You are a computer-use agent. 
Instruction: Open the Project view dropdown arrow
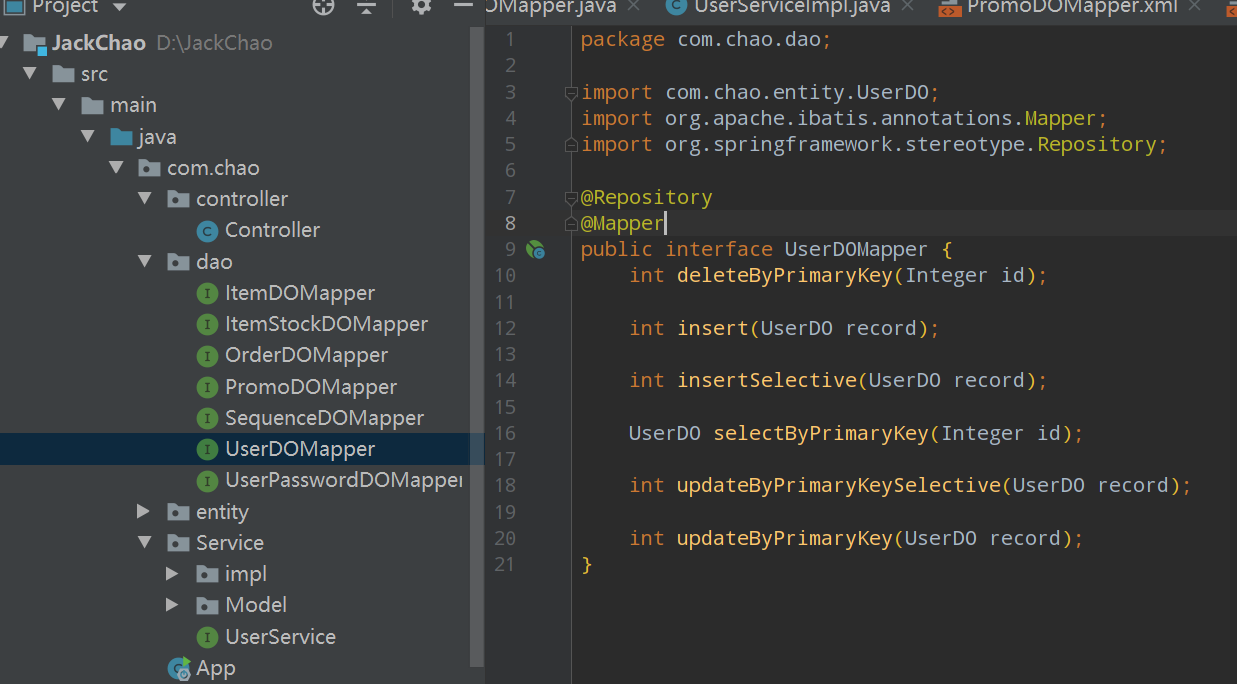click(120, 7)
